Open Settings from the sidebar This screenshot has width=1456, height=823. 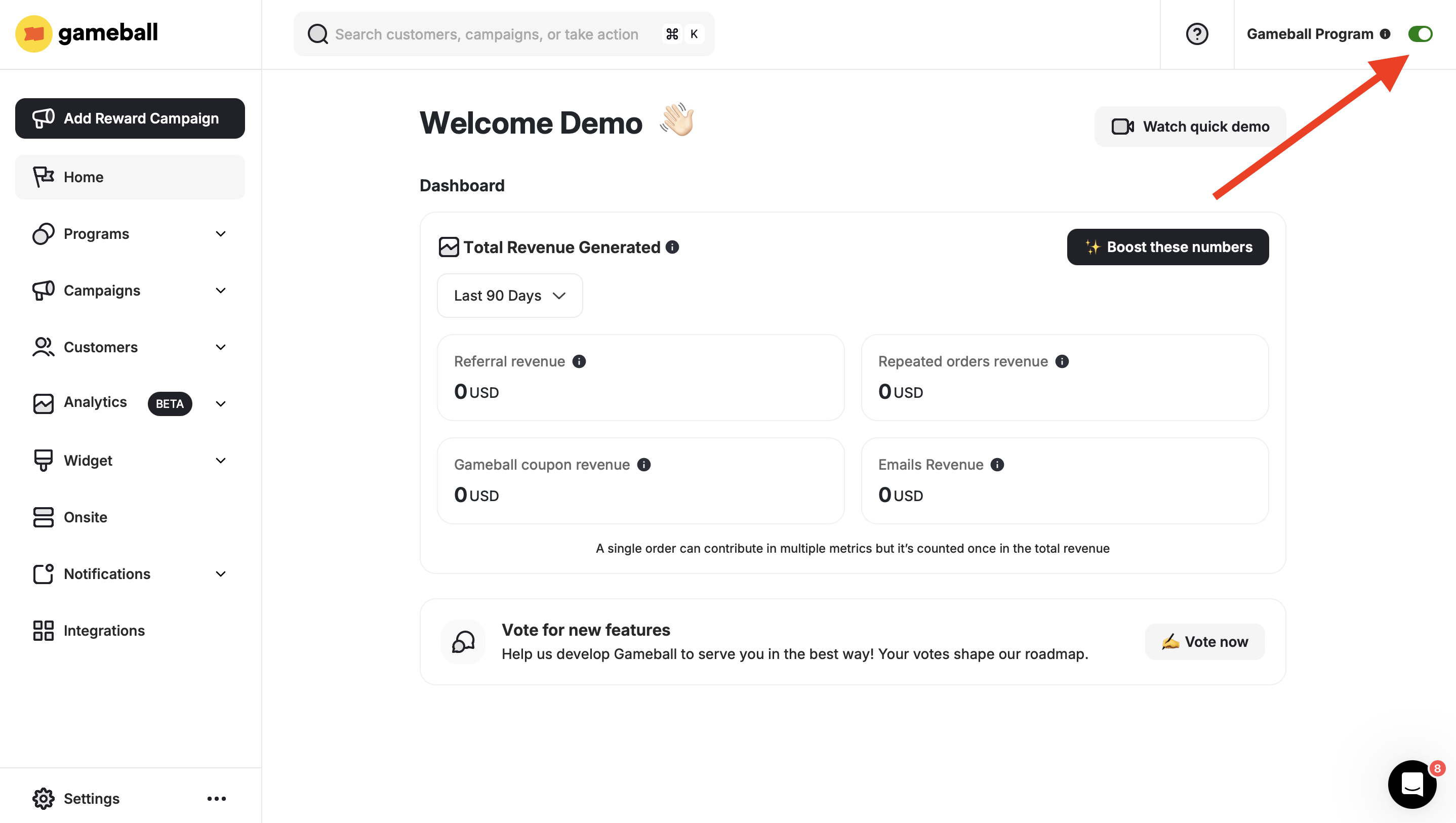[x=91, y=798]
